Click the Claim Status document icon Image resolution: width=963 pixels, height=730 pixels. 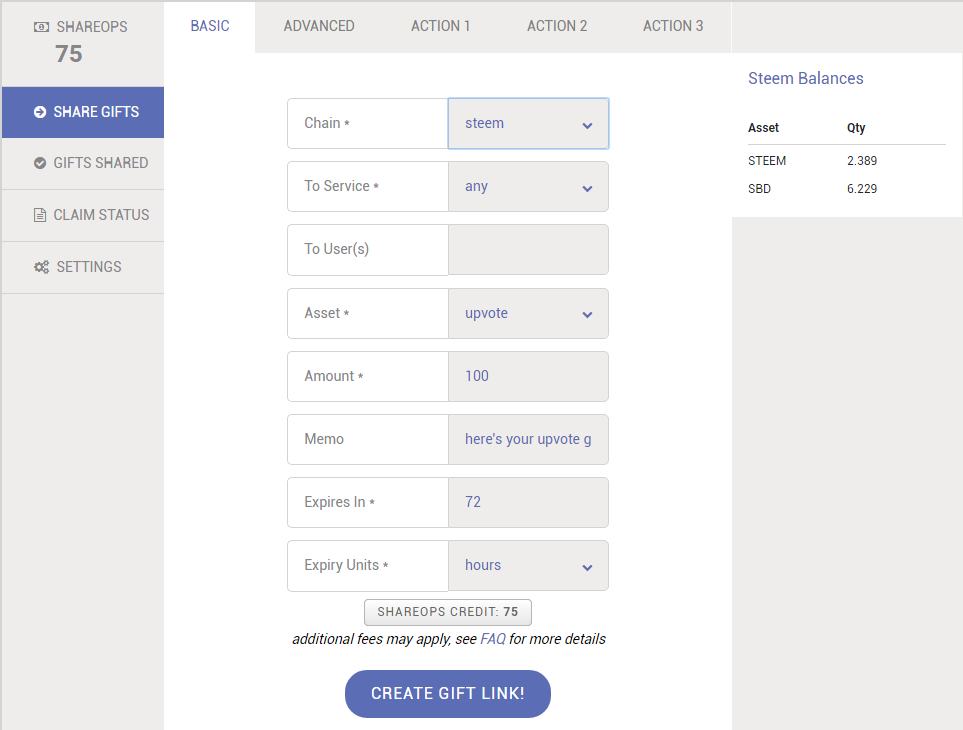point(40,215)
